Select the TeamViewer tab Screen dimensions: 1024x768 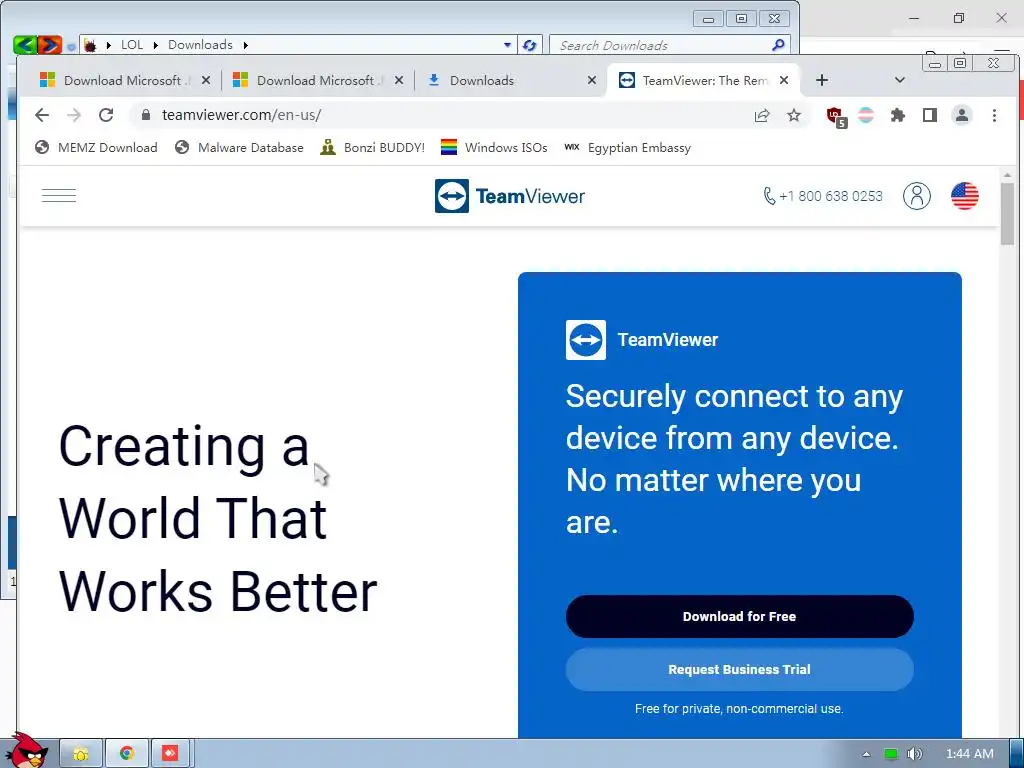[x=704, y=80]
